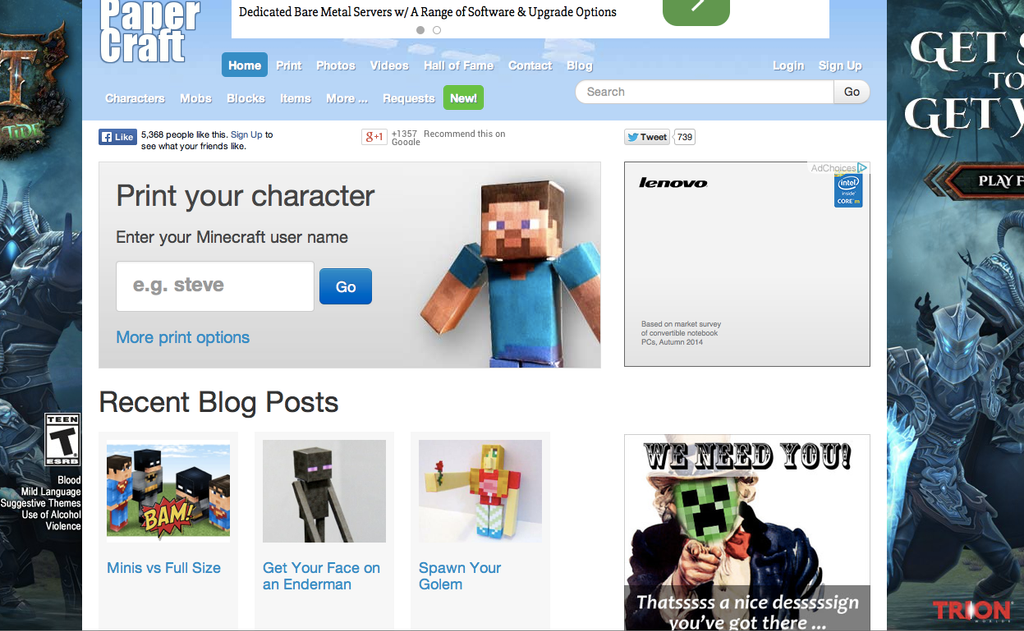1024x631 pixels.
Task: Click the Recent Blog Posts heading
Action: coord(219,402)
